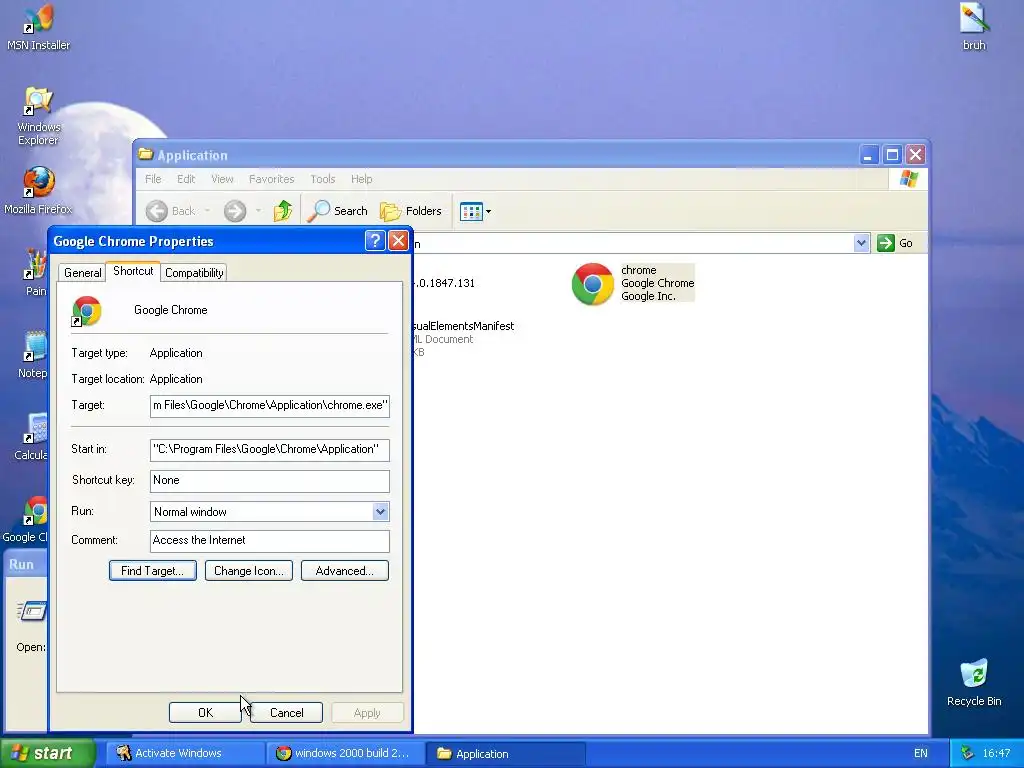Click the EN language indicator
Image resolution: width=1024 pixels, height=768 pixels.
click(920, 753)
